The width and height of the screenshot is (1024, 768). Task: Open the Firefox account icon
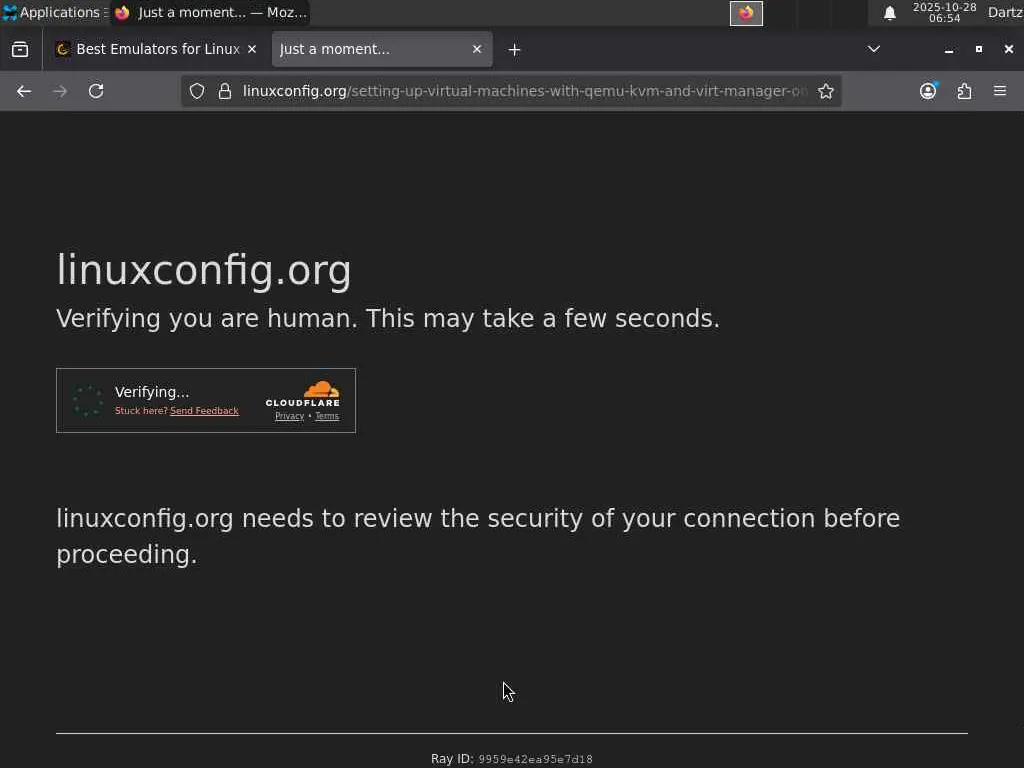(x=928, y=91)
